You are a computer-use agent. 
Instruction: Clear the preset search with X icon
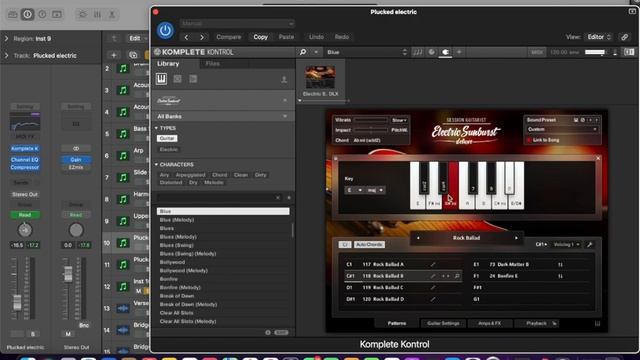278,198
